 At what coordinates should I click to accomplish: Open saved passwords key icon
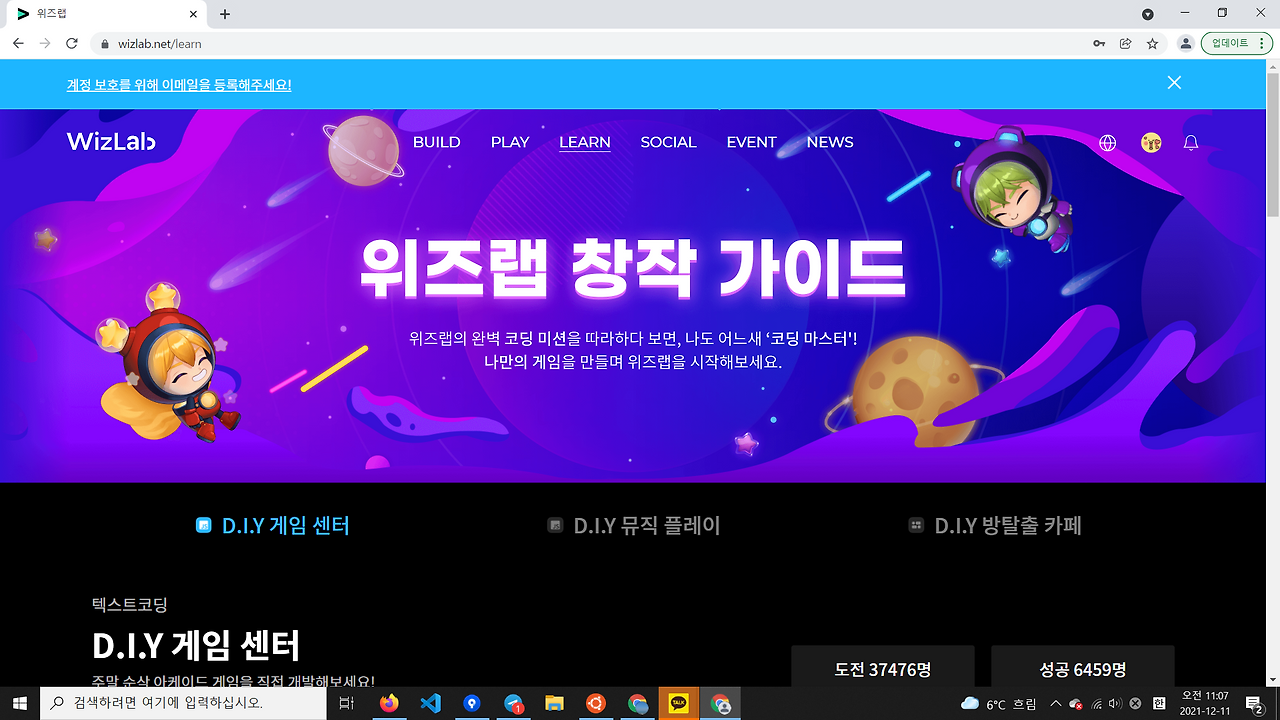(x=1099, y=44)
